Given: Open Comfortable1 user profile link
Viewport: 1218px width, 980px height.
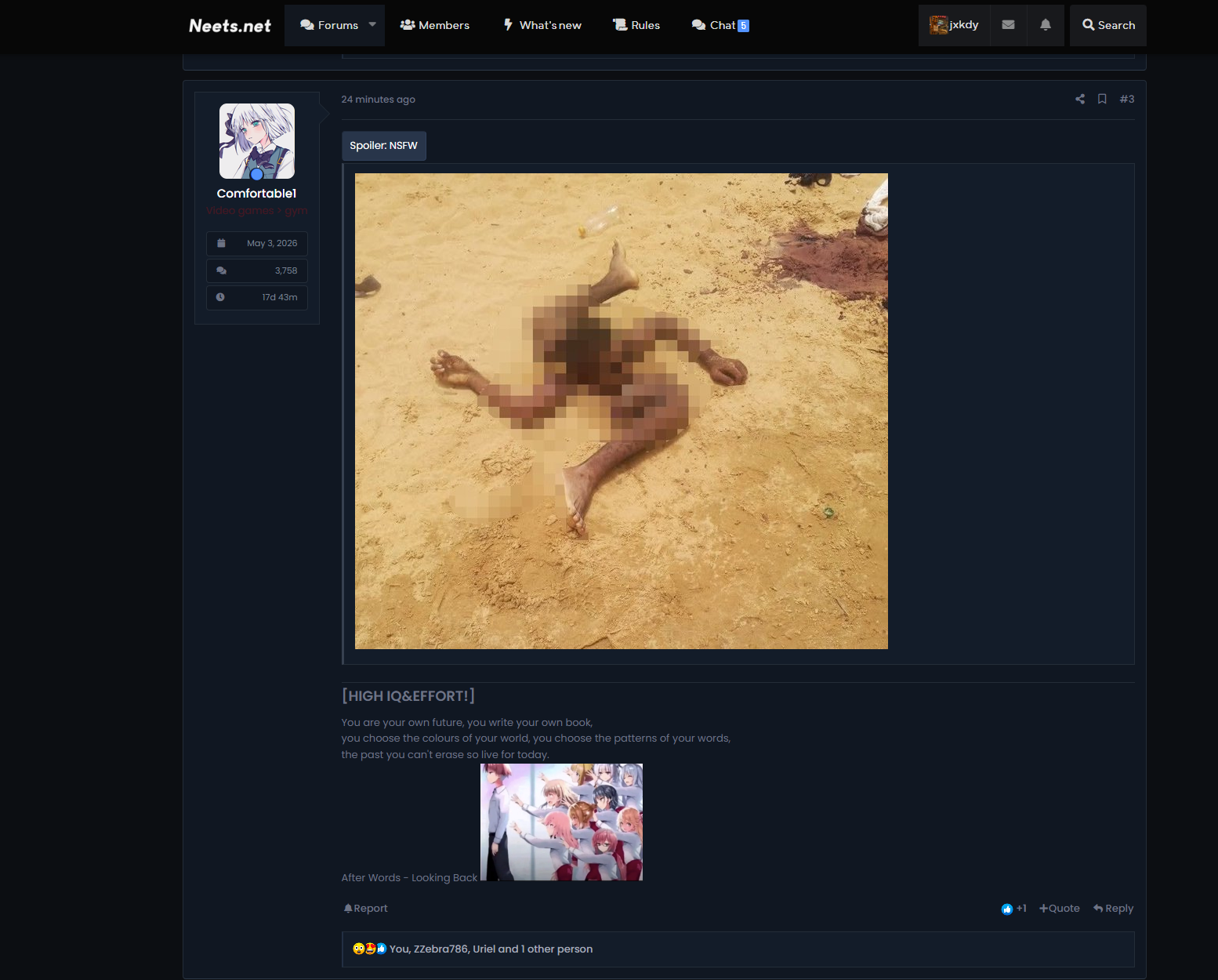Looking at the screenshot, I should coord(256,194).
